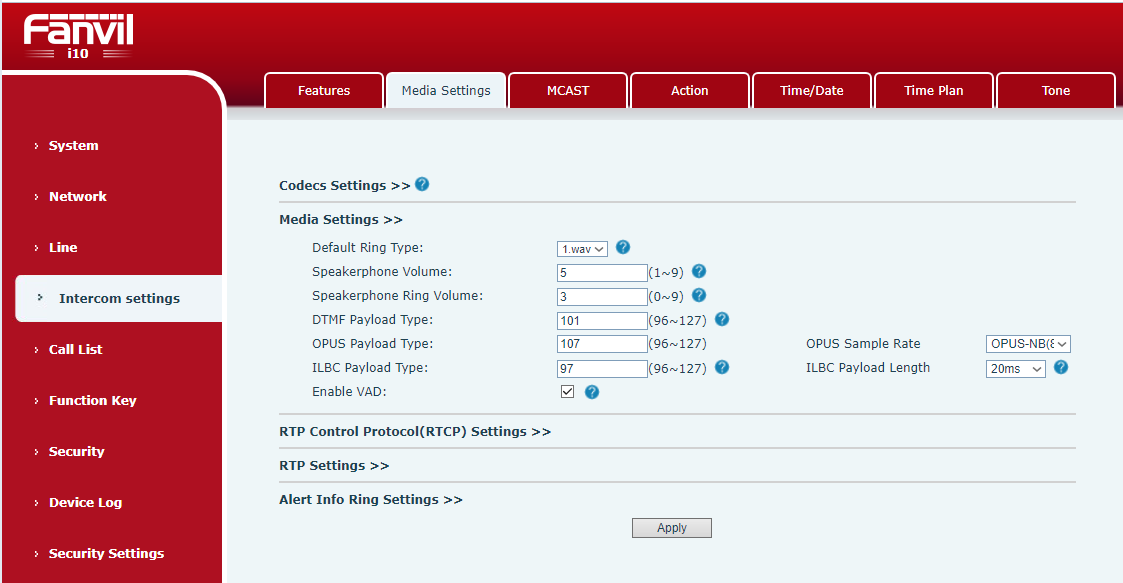Open the OPUS Sample Rate dropdown

pos(1027,344)
